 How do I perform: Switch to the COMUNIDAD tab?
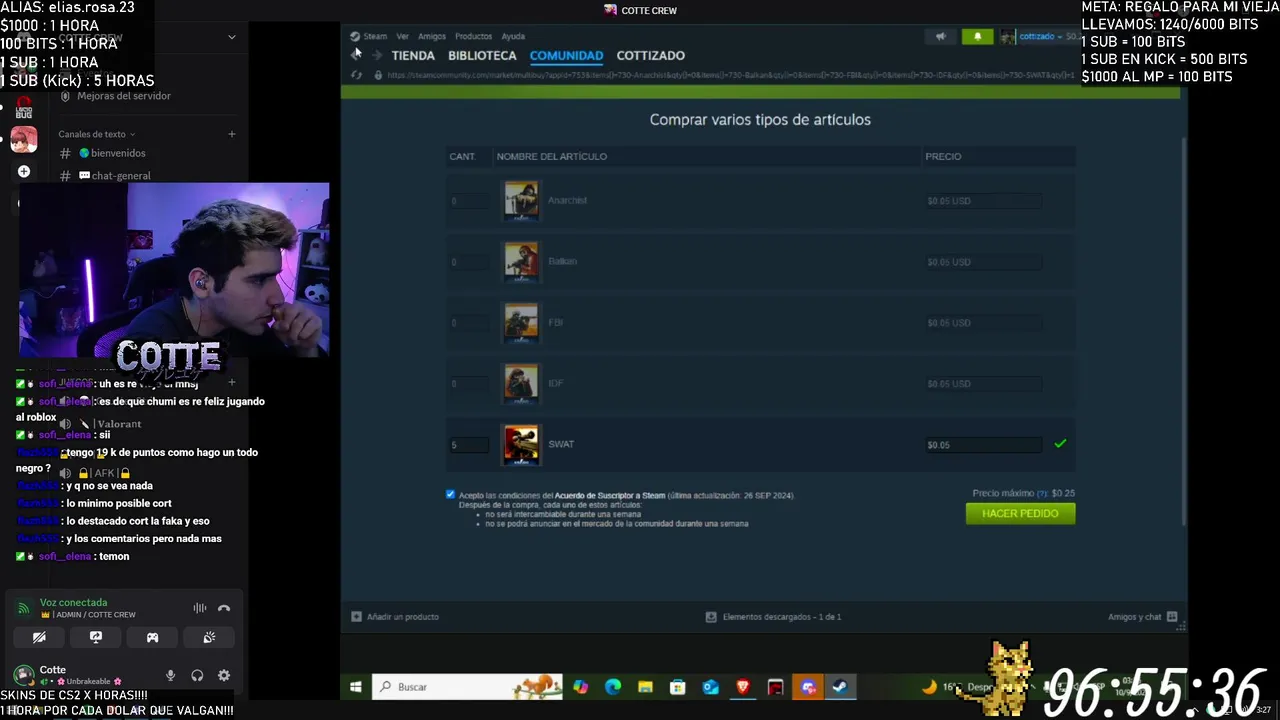[x=566, y=55]
